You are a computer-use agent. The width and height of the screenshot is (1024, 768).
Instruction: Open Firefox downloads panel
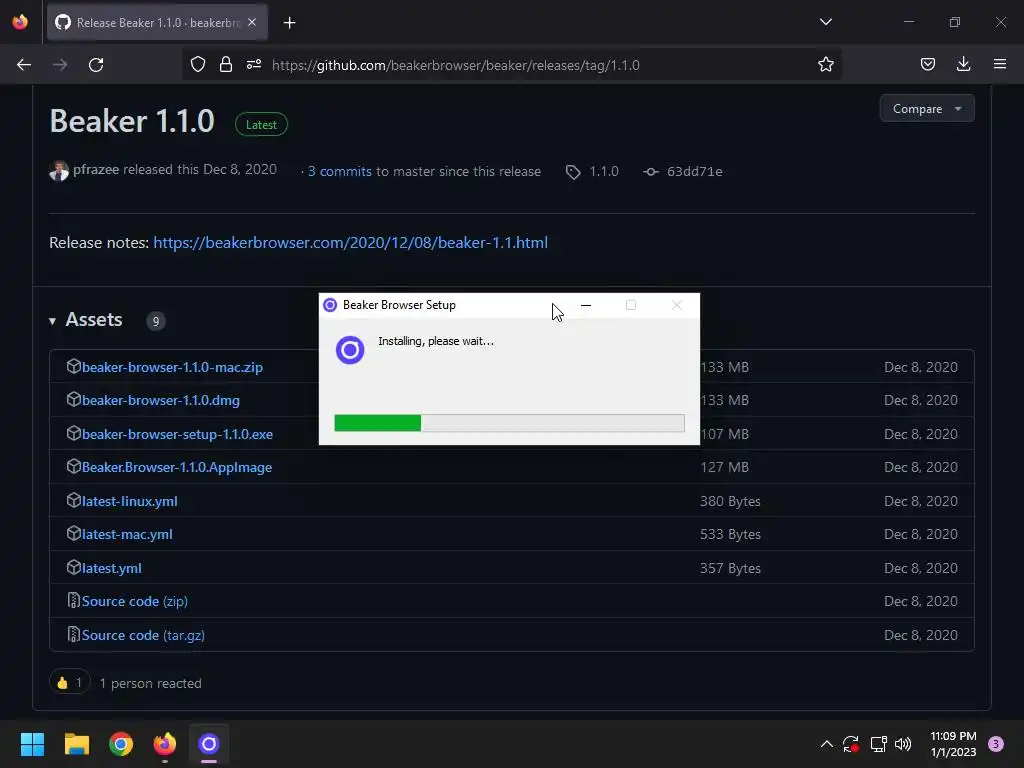coord(963,64)
